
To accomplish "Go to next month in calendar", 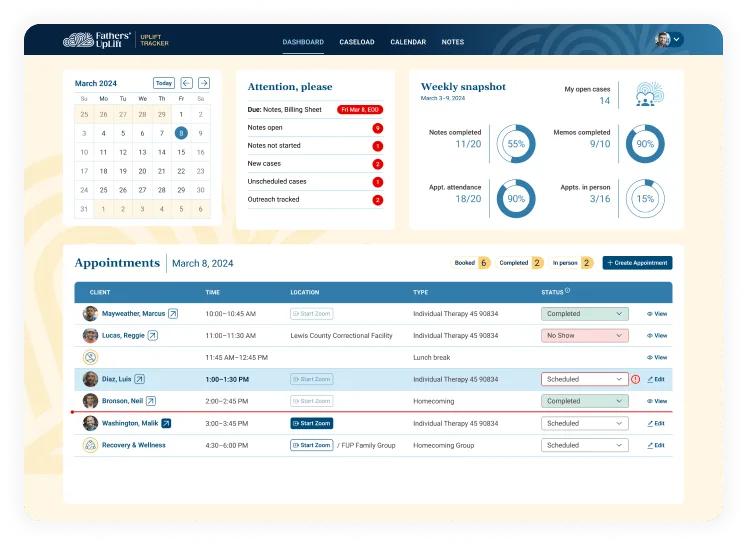I will coord(204,83).
